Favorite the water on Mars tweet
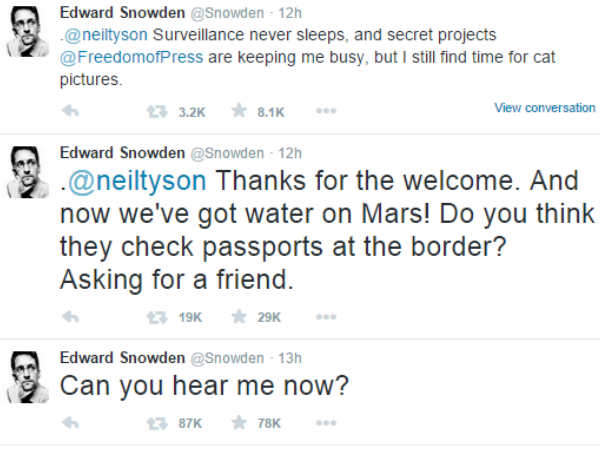Image resolution: width=600 pixels, height=450 pixels. coord(239,316)
